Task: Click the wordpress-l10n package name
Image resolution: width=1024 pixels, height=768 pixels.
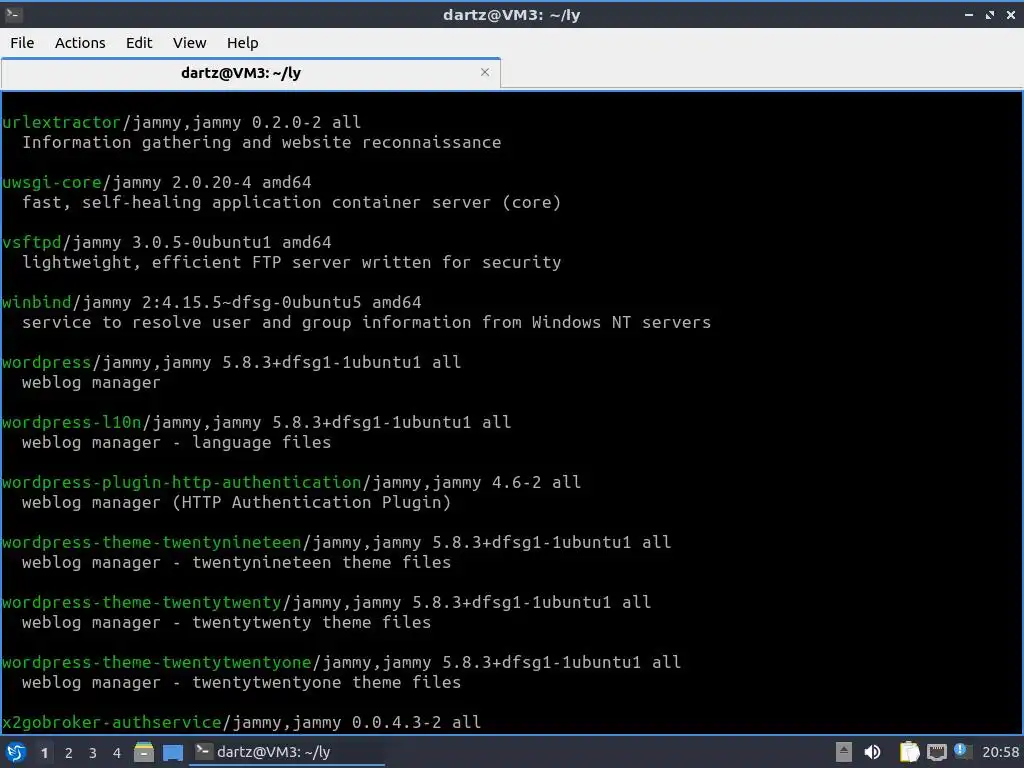Action: (x=72, y=423)
